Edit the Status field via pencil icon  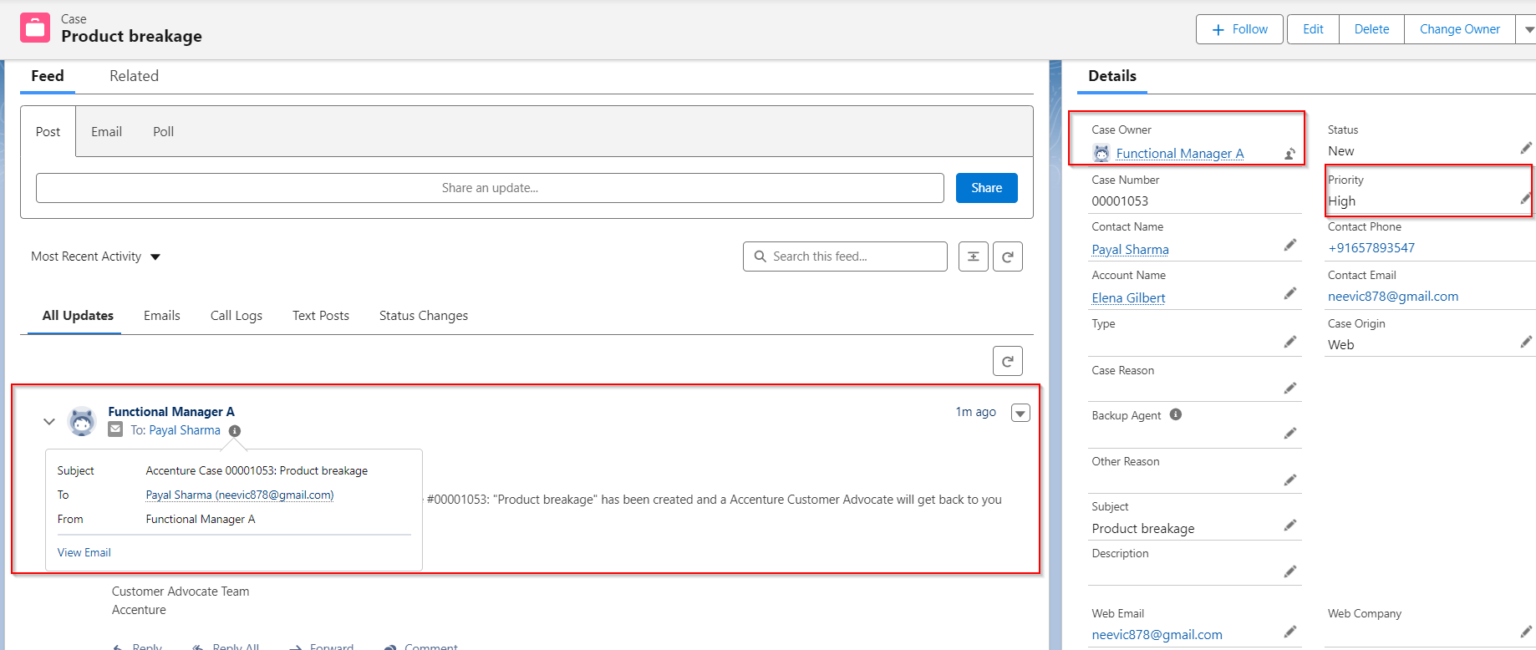(1526, 150)
